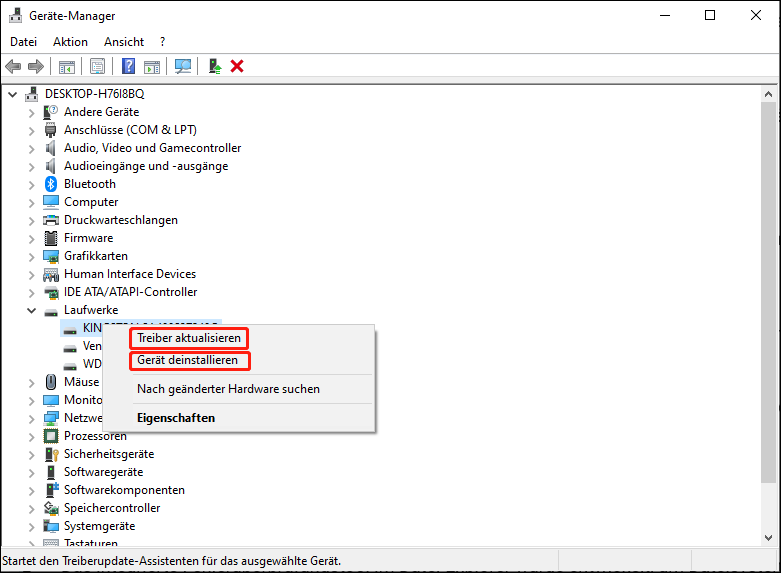Select the Druckwarteschlangen tree label
Image resolution: width=781 pixels, height=573 pixels.
[x=121, y=220]
